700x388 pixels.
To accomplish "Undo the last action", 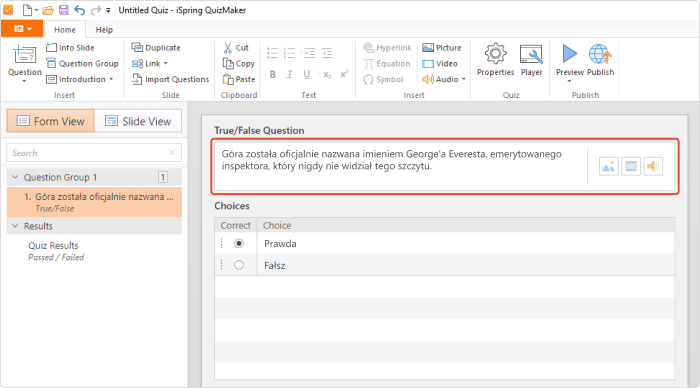I will [x=79, y=10].
